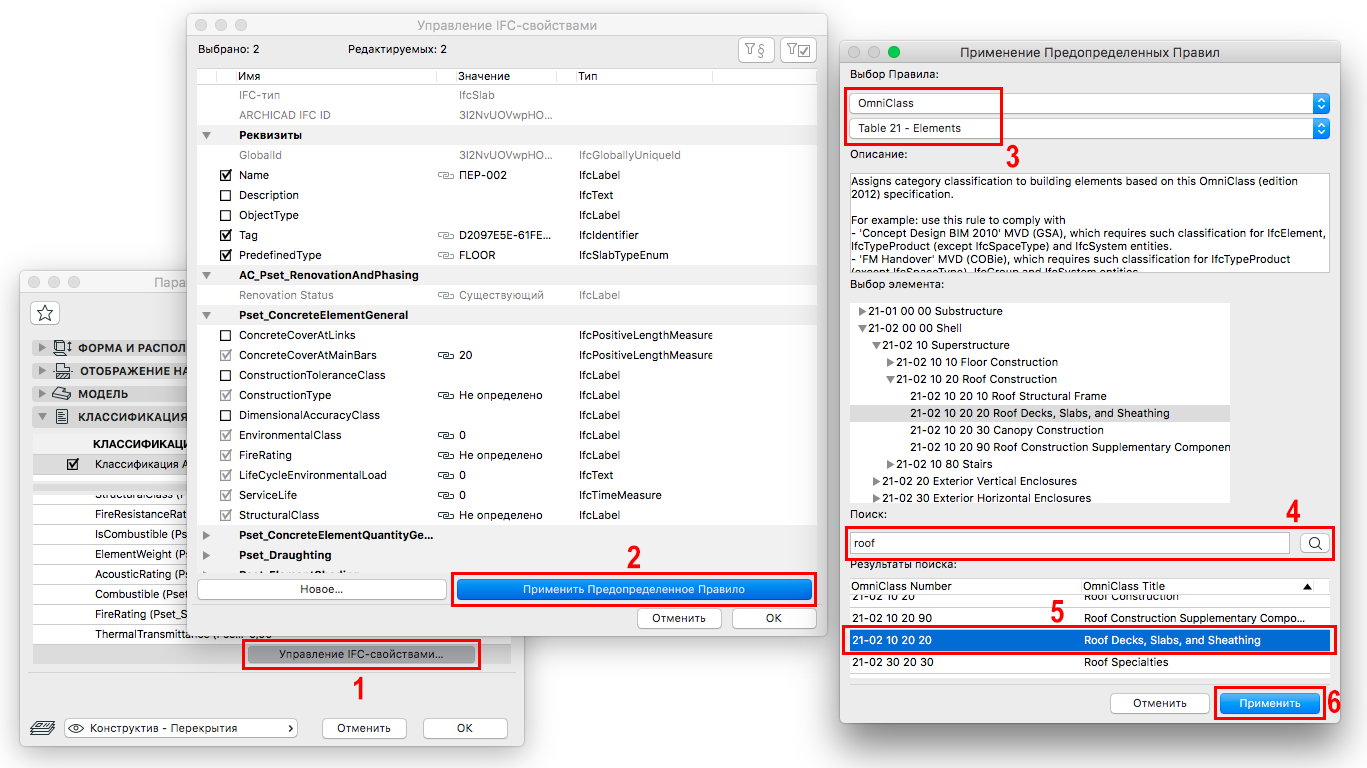Expand 21-02 10 10 Floor Construction node
Screen dimensions: 1367x768
coord(891,362)
